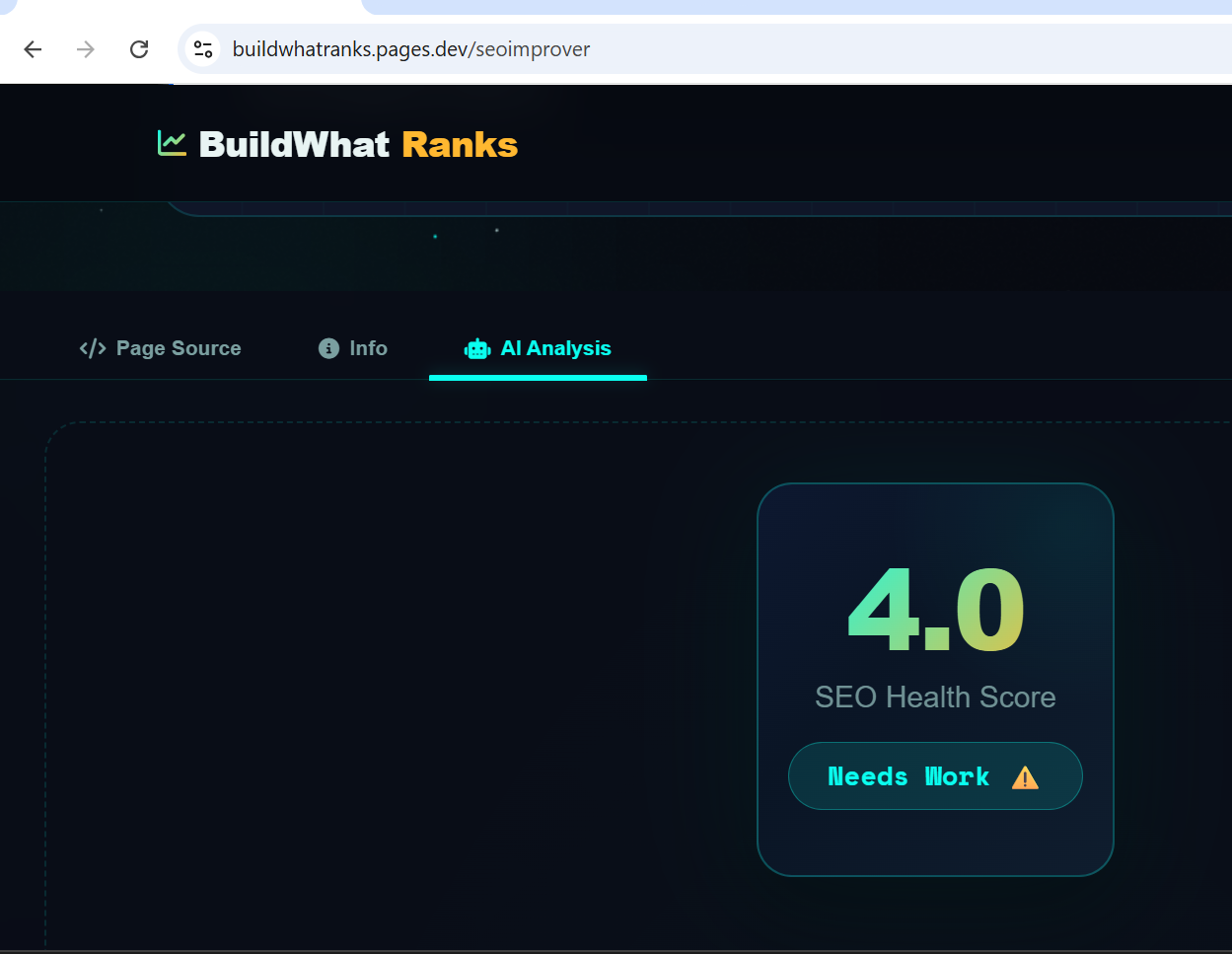Click the buildwhatranks.pages.dev URL in address bar
This screenshot has width=1232, height=954.
click(x=410, y=49)
